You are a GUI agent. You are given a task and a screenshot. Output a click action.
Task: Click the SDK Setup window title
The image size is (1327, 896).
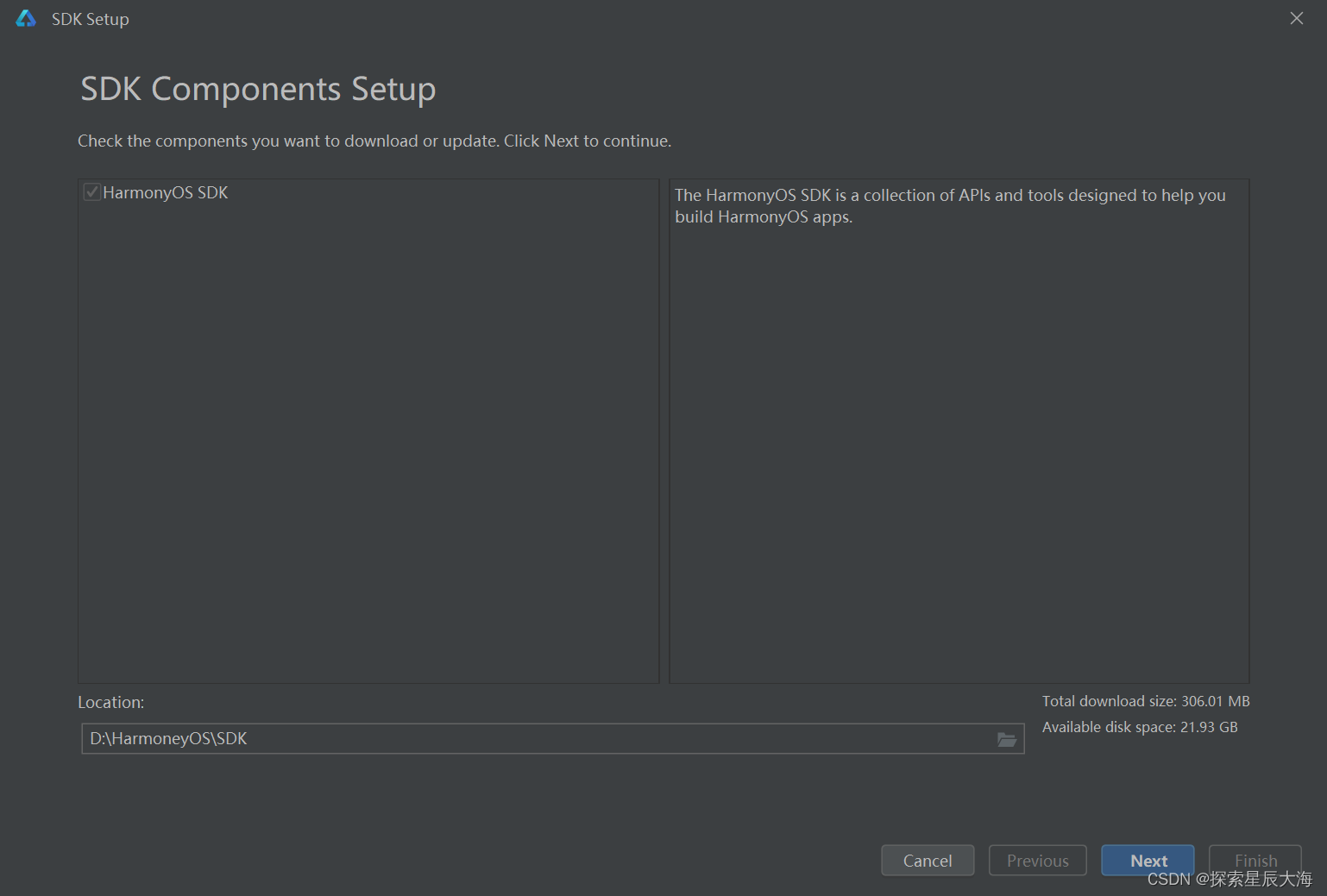(91, 19)
